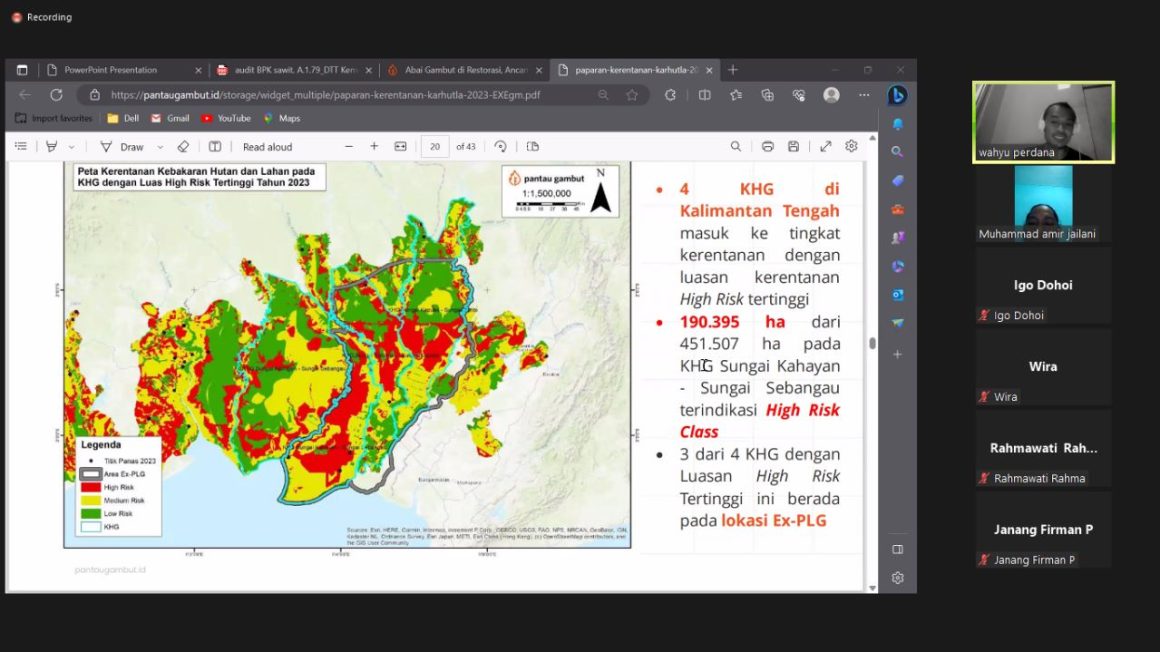This screenshot has width=1160, height=652.
Task: Print the PDF document
Action: (767, 146)
